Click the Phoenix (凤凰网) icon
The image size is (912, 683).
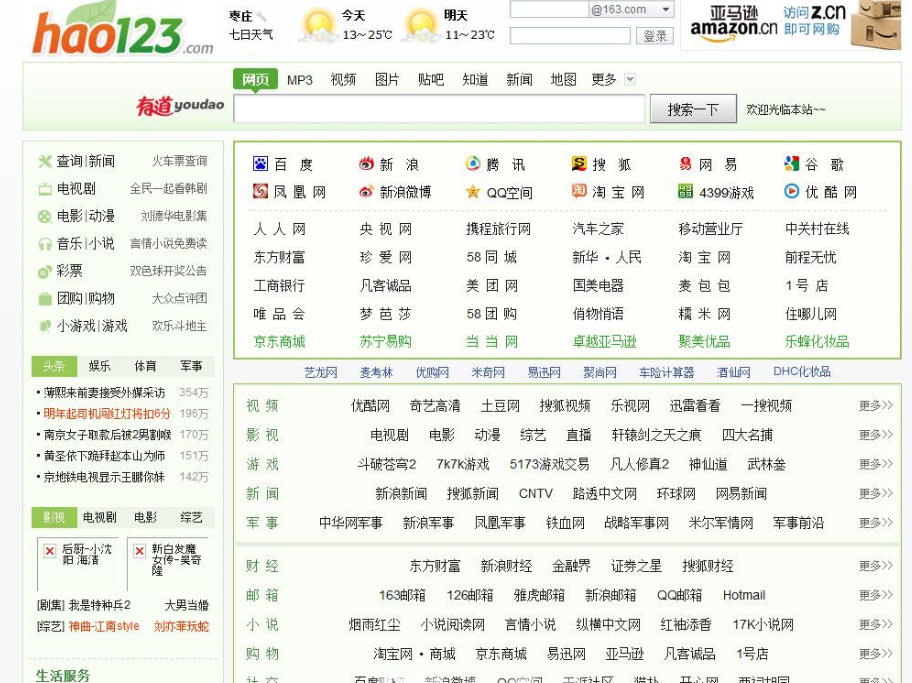tap(260, 191)
